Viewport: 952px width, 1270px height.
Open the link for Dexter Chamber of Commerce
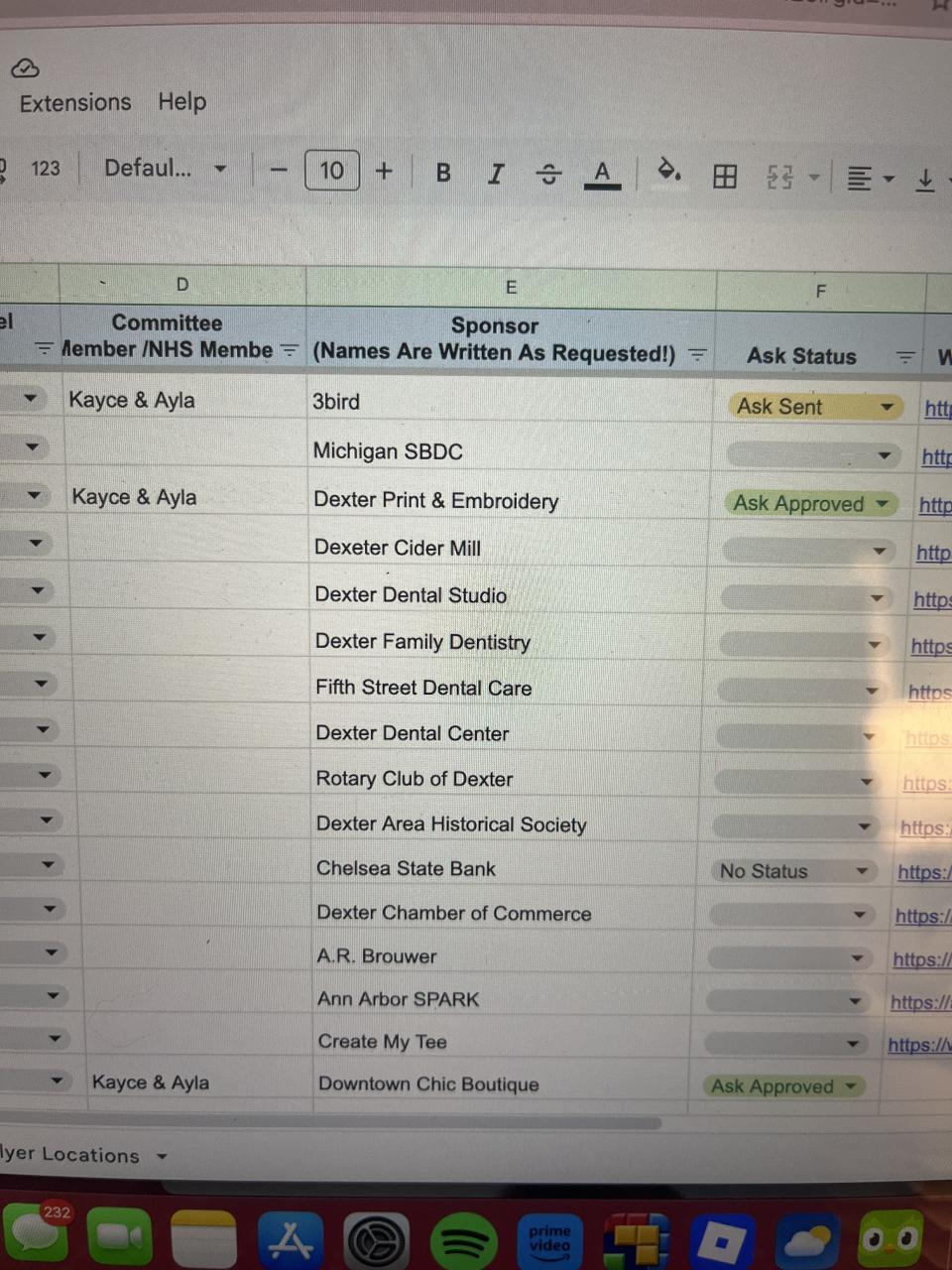[922, 916]
